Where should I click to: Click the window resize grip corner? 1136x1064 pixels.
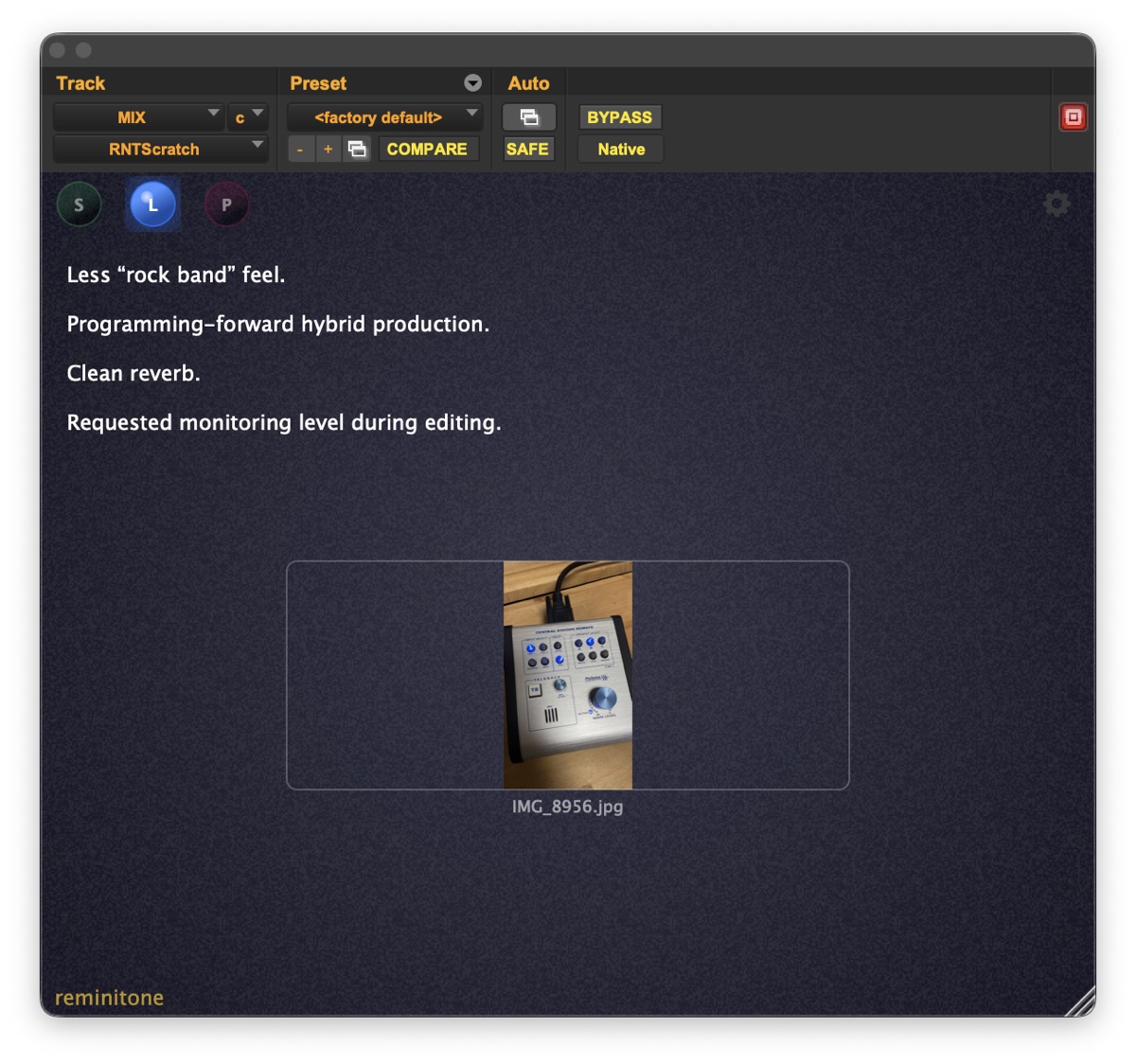1081,1002
